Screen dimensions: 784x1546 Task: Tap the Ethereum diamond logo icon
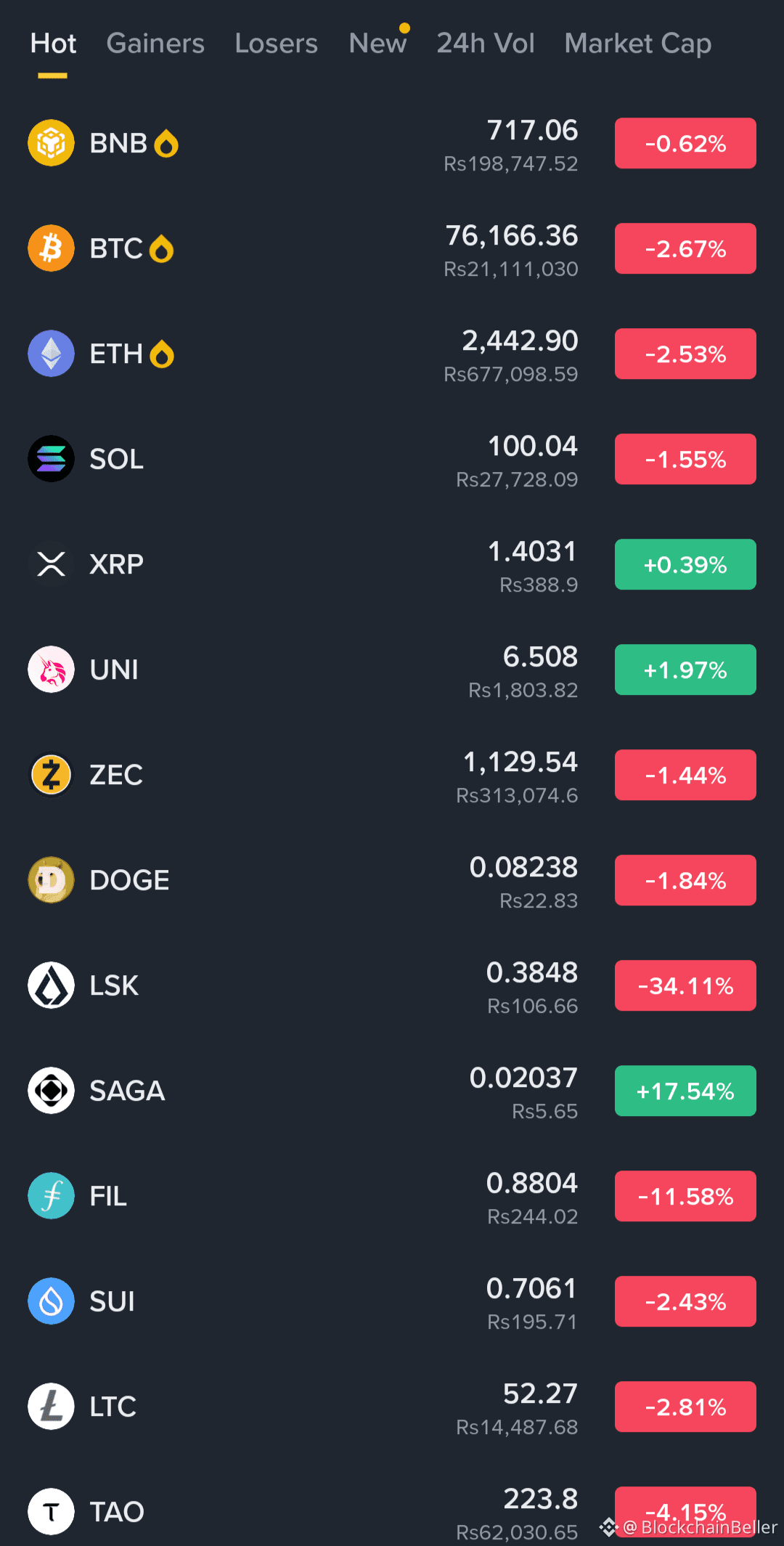coord(51,354)
